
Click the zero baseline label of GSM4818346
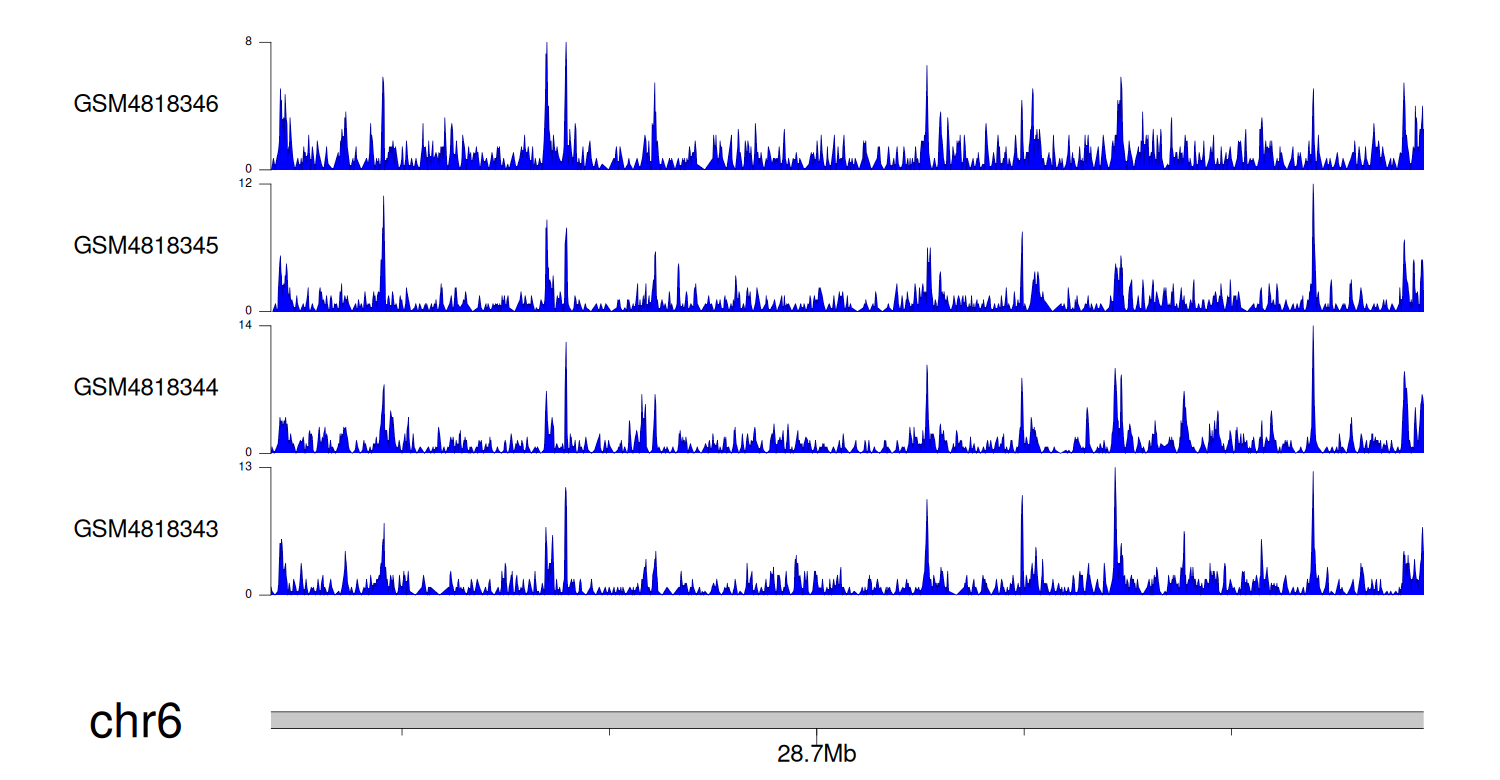pos(263,169)
